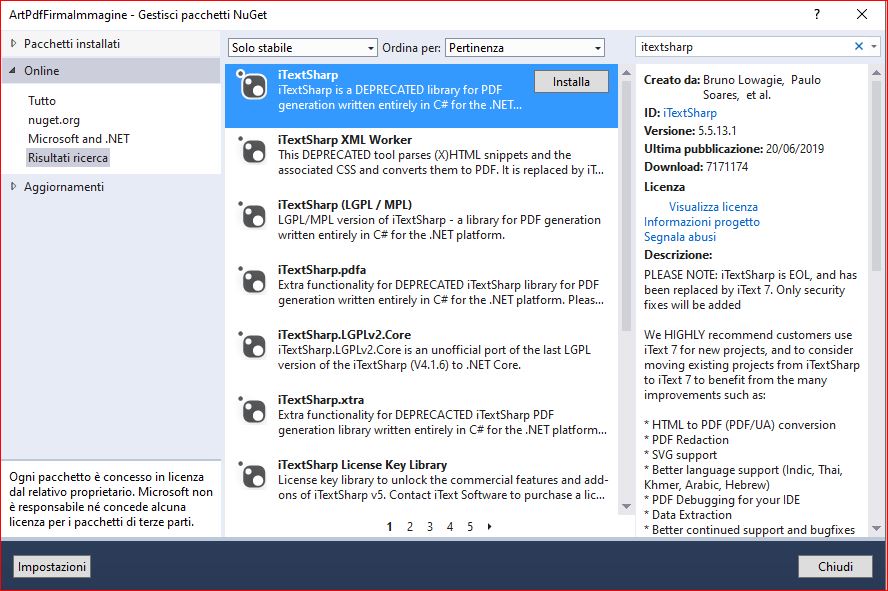This screenshot has height=591, width=888.
Task: Select the iTextSharp.LGPLv2.Core package title
Action: pyautogui.click(x=344, y=335)
